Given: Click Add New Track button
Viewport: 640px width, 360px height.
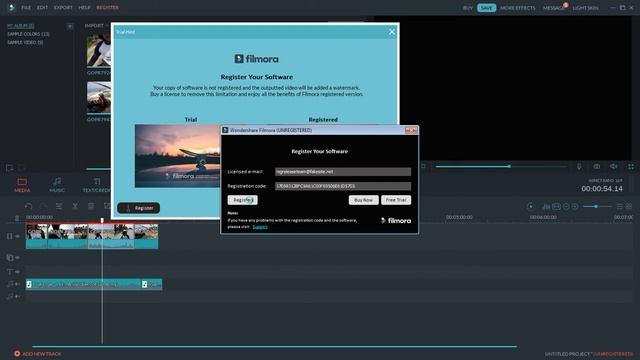Looking at the screenshot, I should [x=38, y=354].
